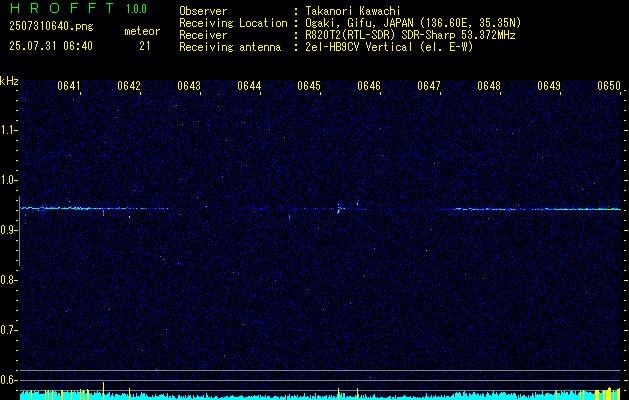The image size is (629, 400).
Task: Click the 0645 time axis marker
Action: click(x=309, y=86)
